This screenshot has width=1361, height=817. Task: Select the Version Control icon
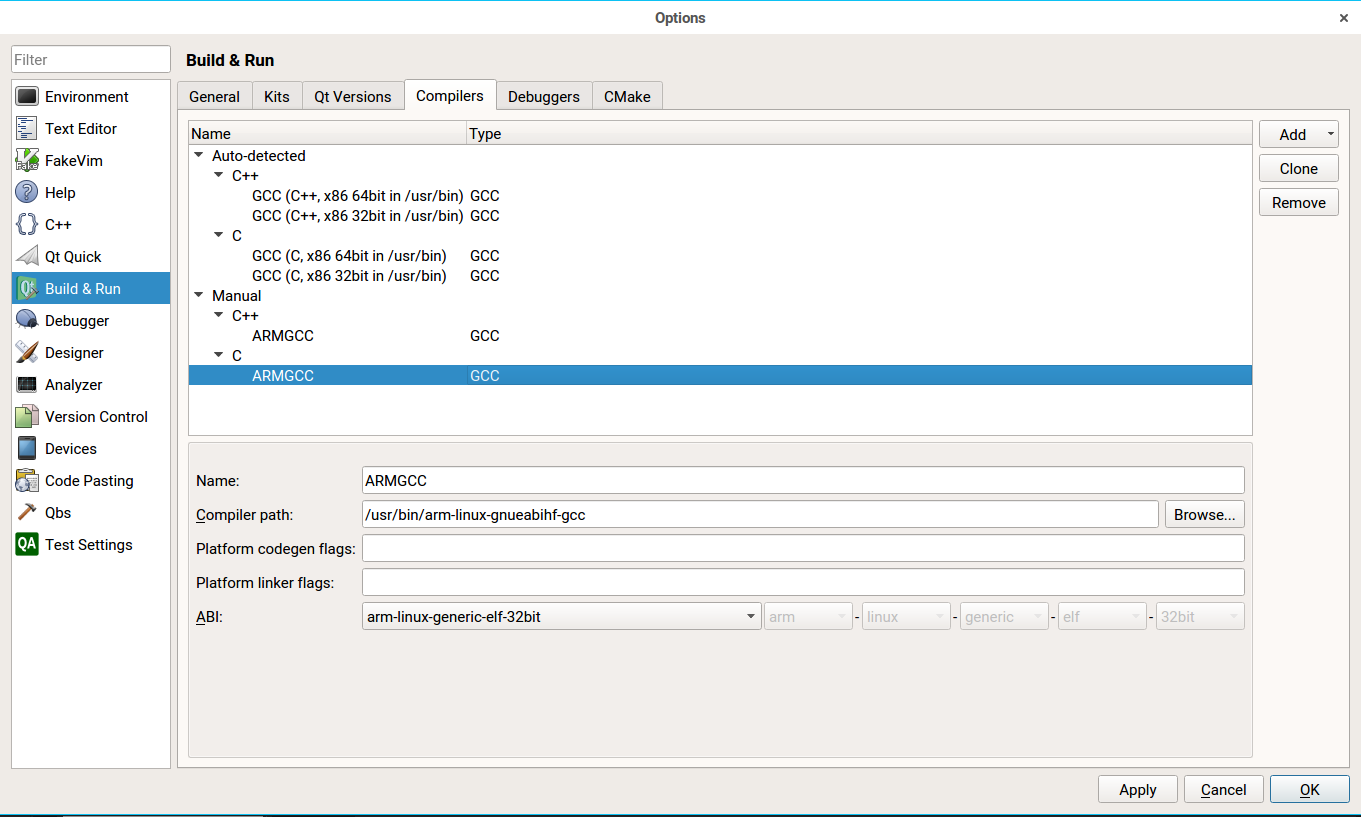(x=27, y=417)
